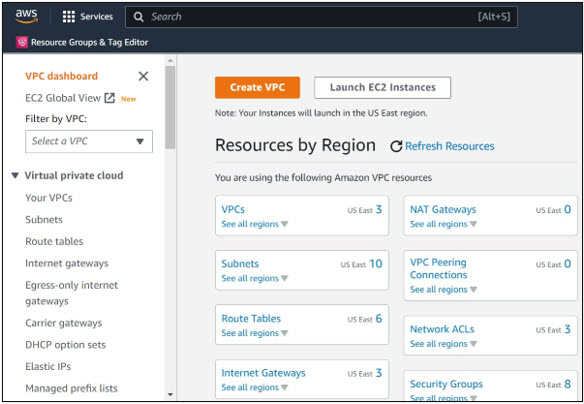The image size is (584, 404).
Task: Go to Your VPCs in sidebar
Action: coord(49,198)
